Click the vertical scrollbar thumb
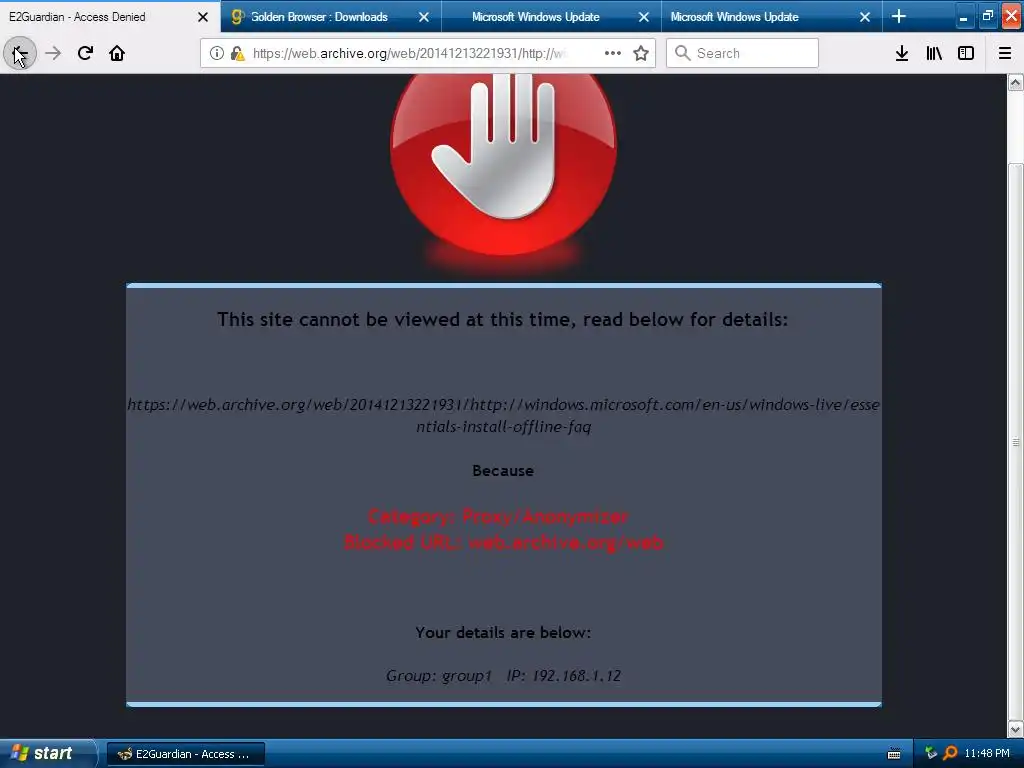 [1015, 441]
